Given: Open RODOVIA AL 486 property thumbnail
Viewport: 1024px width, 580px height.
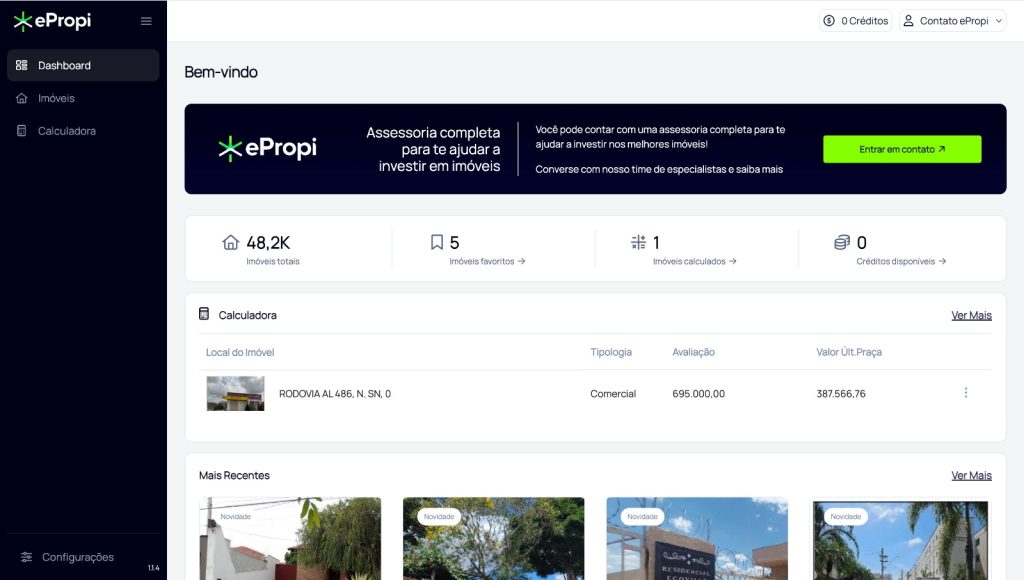Looking at the screenshot, I should pyautogui.click(x=236, y=393).
